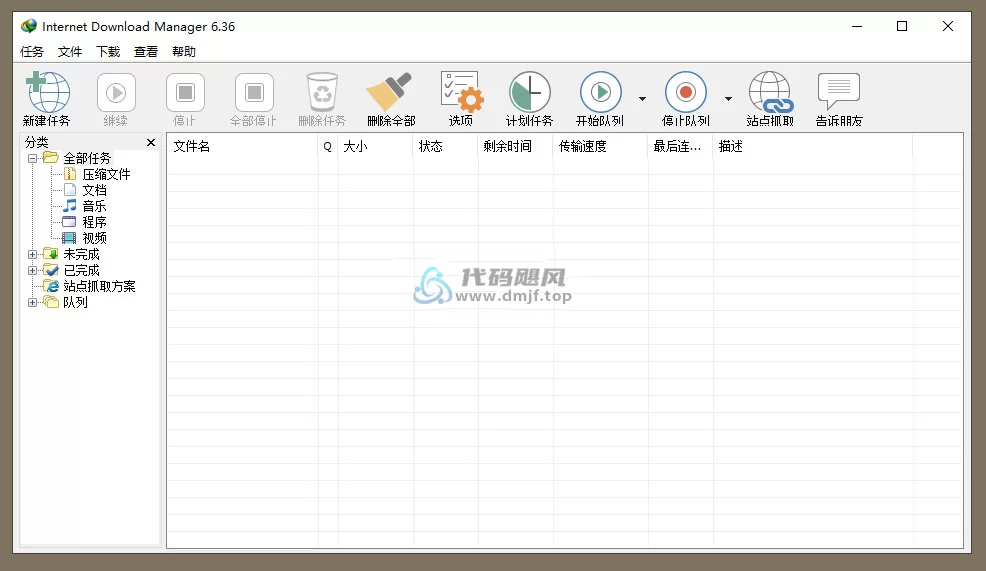The width and height of the screenshot is (986, 571).
Task: Sort by the 状态 column header
Action: click(x=445, y=147)
